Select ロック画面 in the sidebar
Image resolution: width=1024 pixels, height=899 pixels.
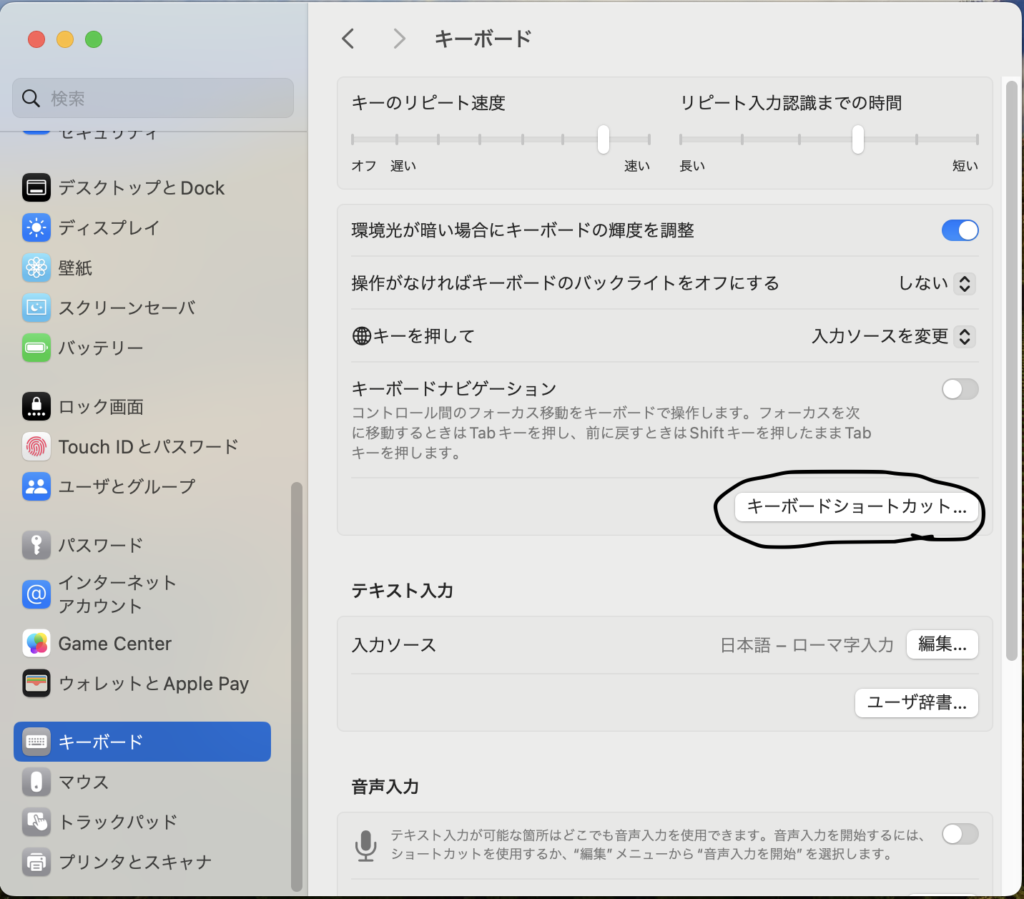pyautogui.click(x=100, y=407)
